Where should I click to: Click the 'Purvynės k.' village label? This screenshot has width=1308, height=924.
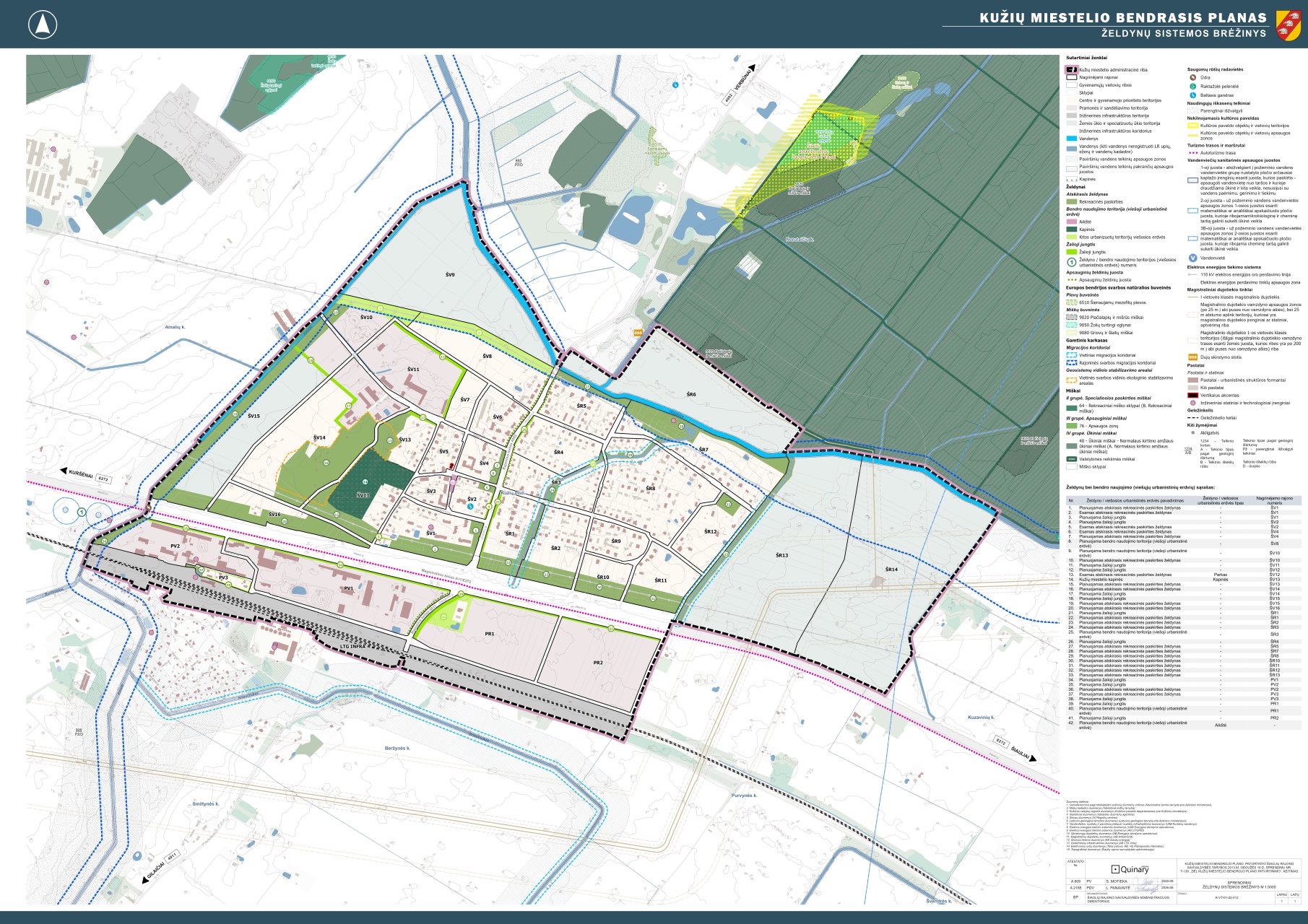tap(744, 796)
